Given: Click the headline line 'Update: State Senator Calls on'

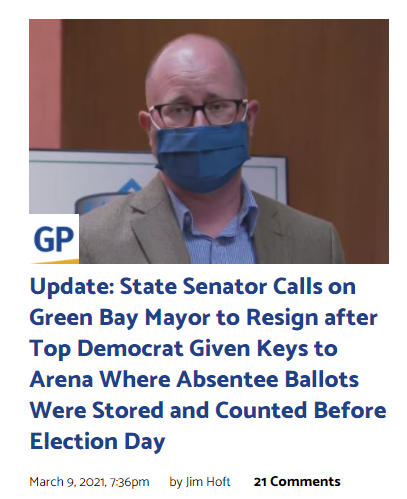Looking at the screenshot, I should click(193, 286).
